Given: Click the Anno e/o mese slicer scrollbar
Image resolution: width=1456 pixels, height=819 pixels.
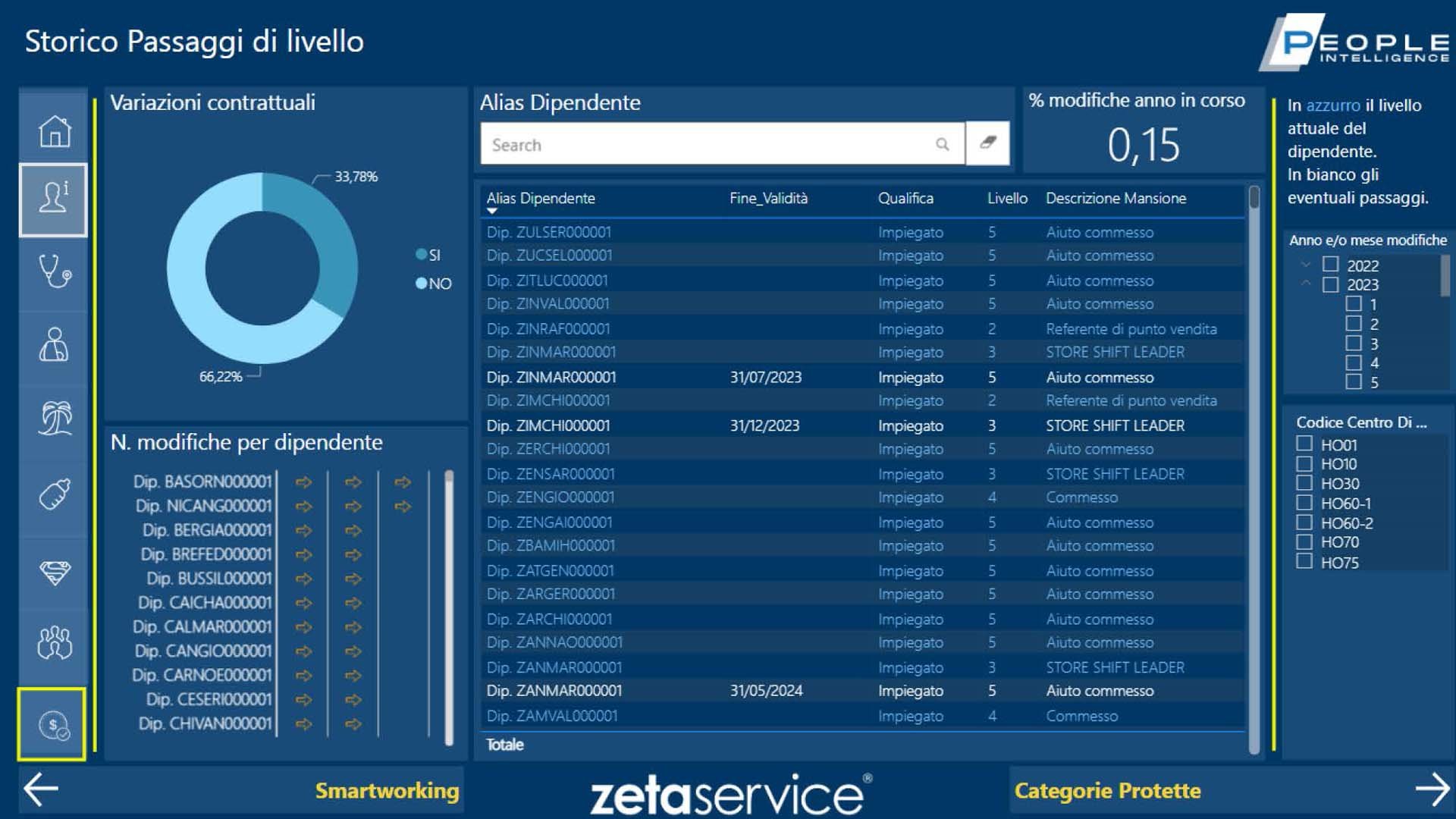Looking at the screenshot, I should (1445, 275).
